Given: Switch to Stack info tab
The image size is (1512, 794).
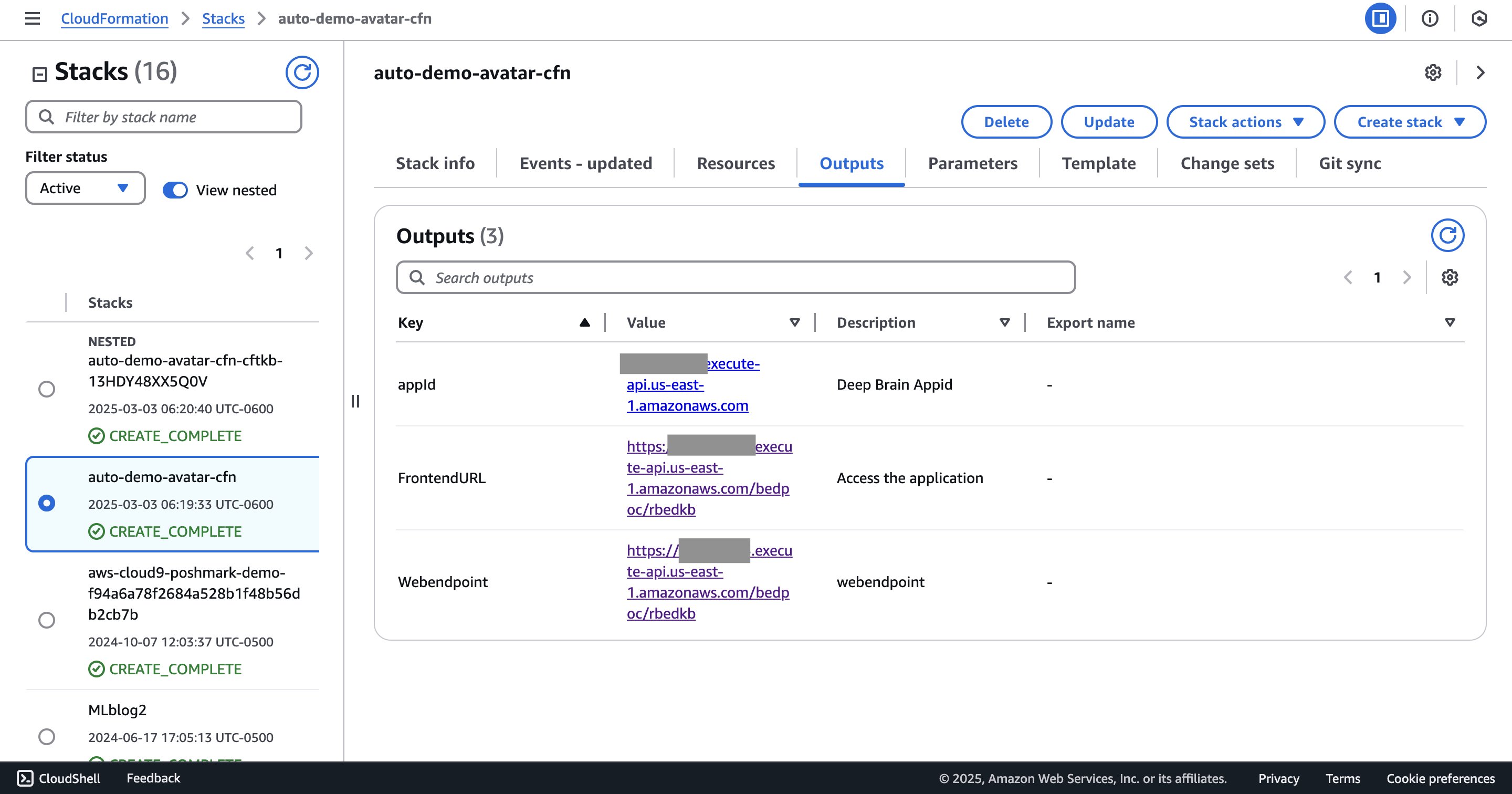Looking at the screenshot, I should (435, 163).
